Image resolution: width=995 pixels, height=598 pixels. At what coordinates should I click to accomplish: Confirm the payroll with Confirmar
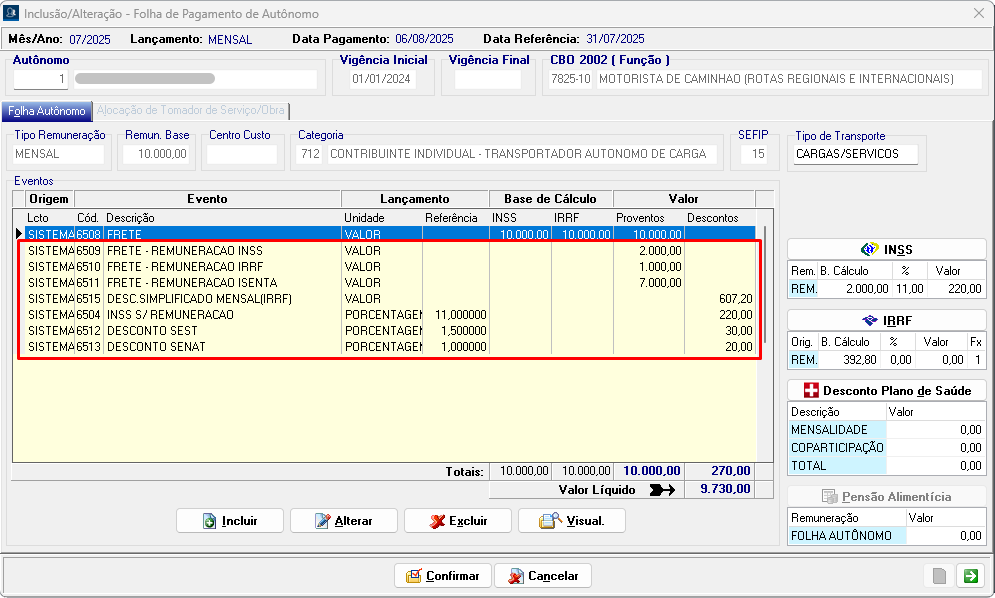(x=443, y=576)
